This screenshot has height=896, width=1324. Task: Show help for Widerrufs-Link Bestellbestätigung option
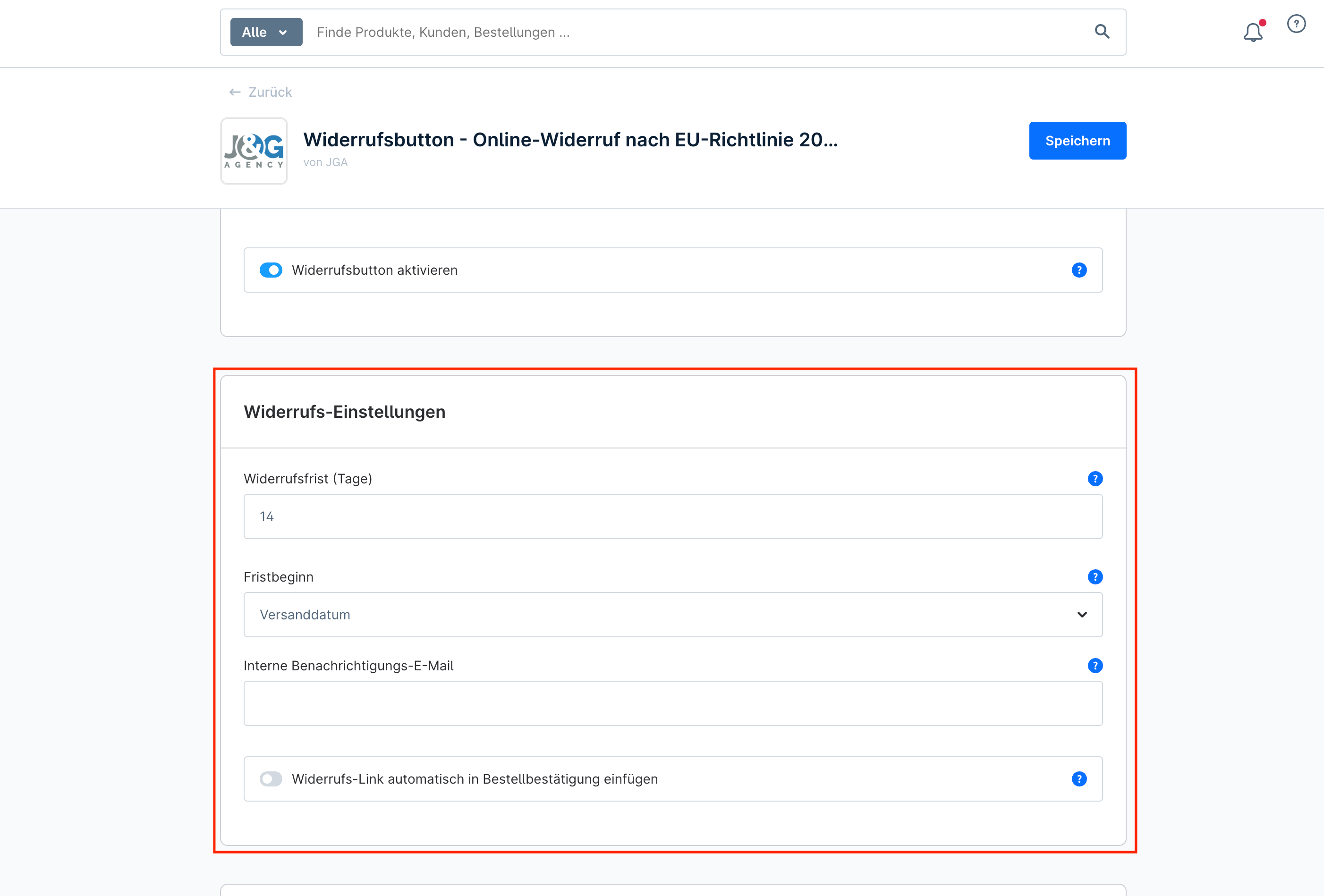(1078, 778)
